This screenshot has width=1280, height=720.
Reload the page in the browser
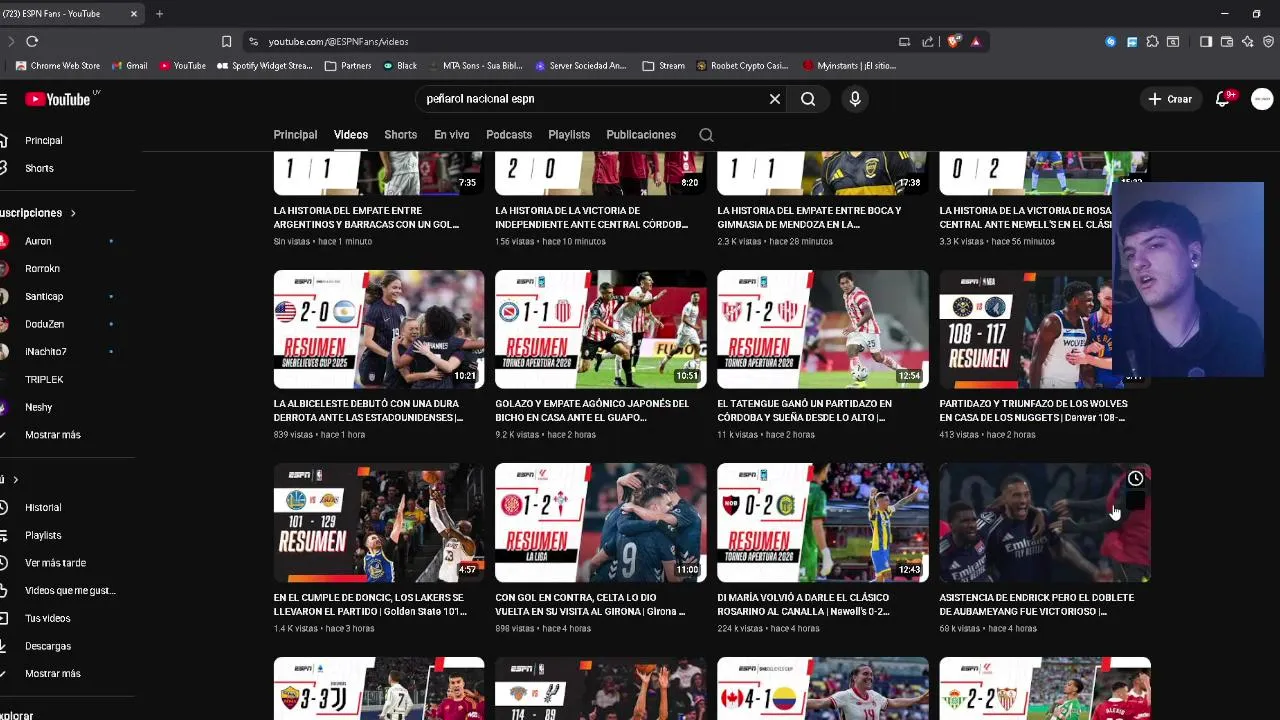[x=32, y=41]
